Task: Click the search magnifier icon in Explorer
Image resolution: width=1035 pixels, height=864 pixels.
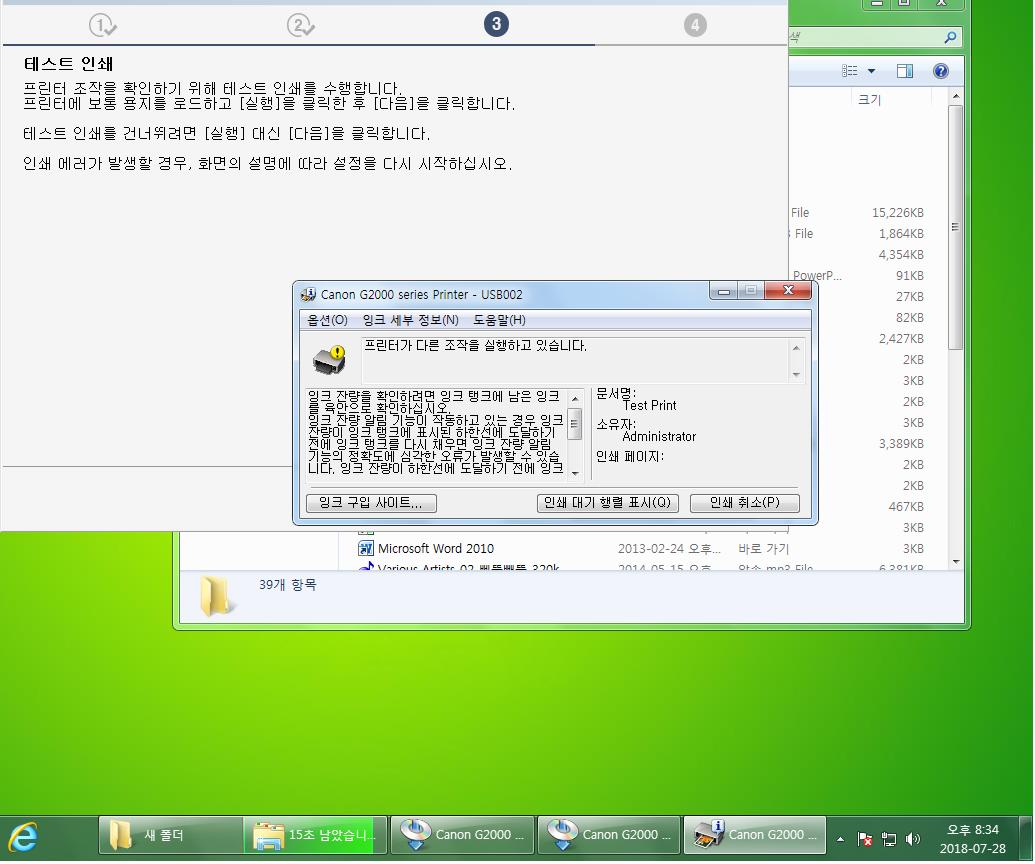Action: click(x=950, y=38)
